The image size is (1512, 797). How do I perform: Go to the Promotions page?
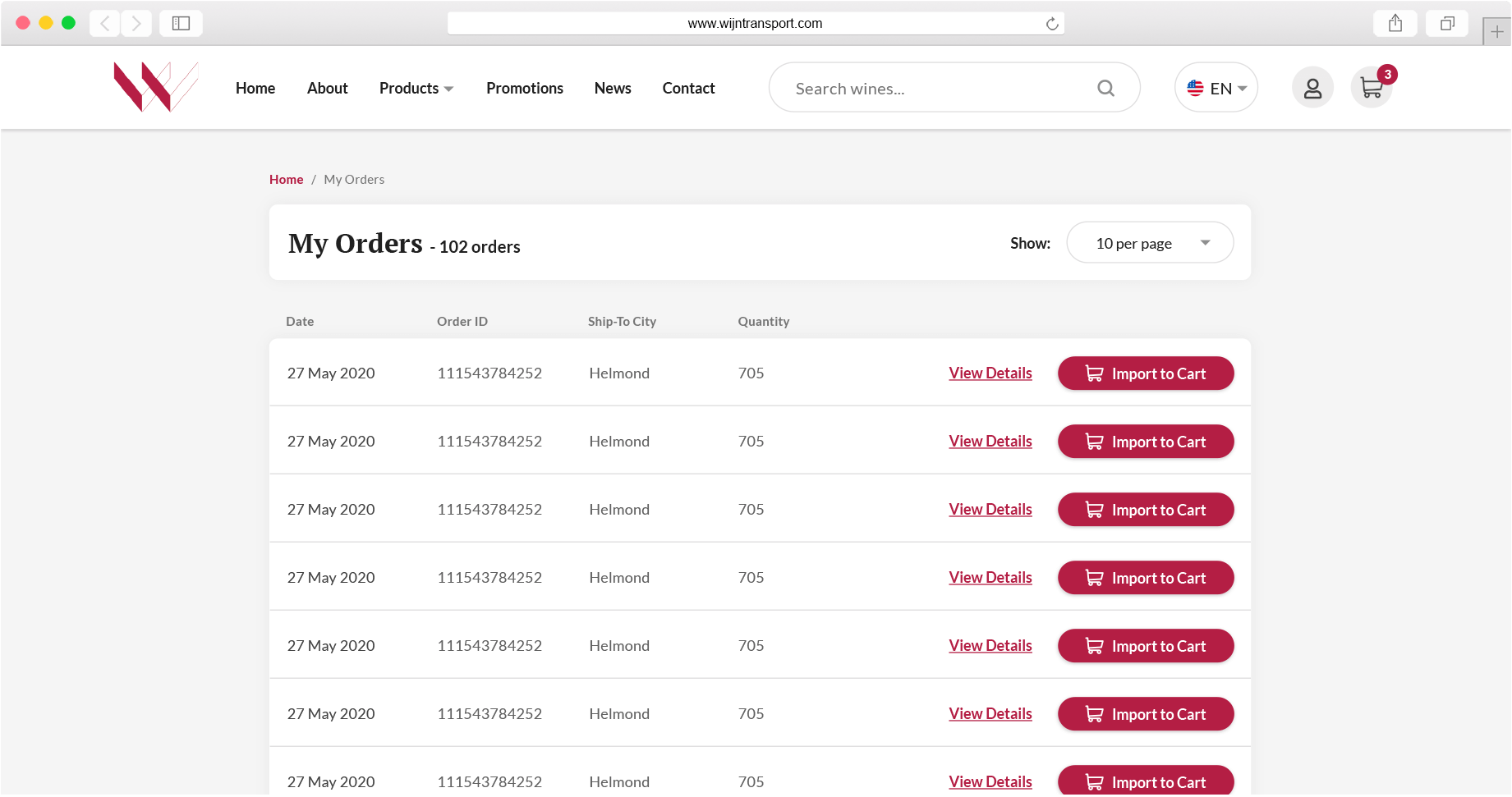(525, 88)
